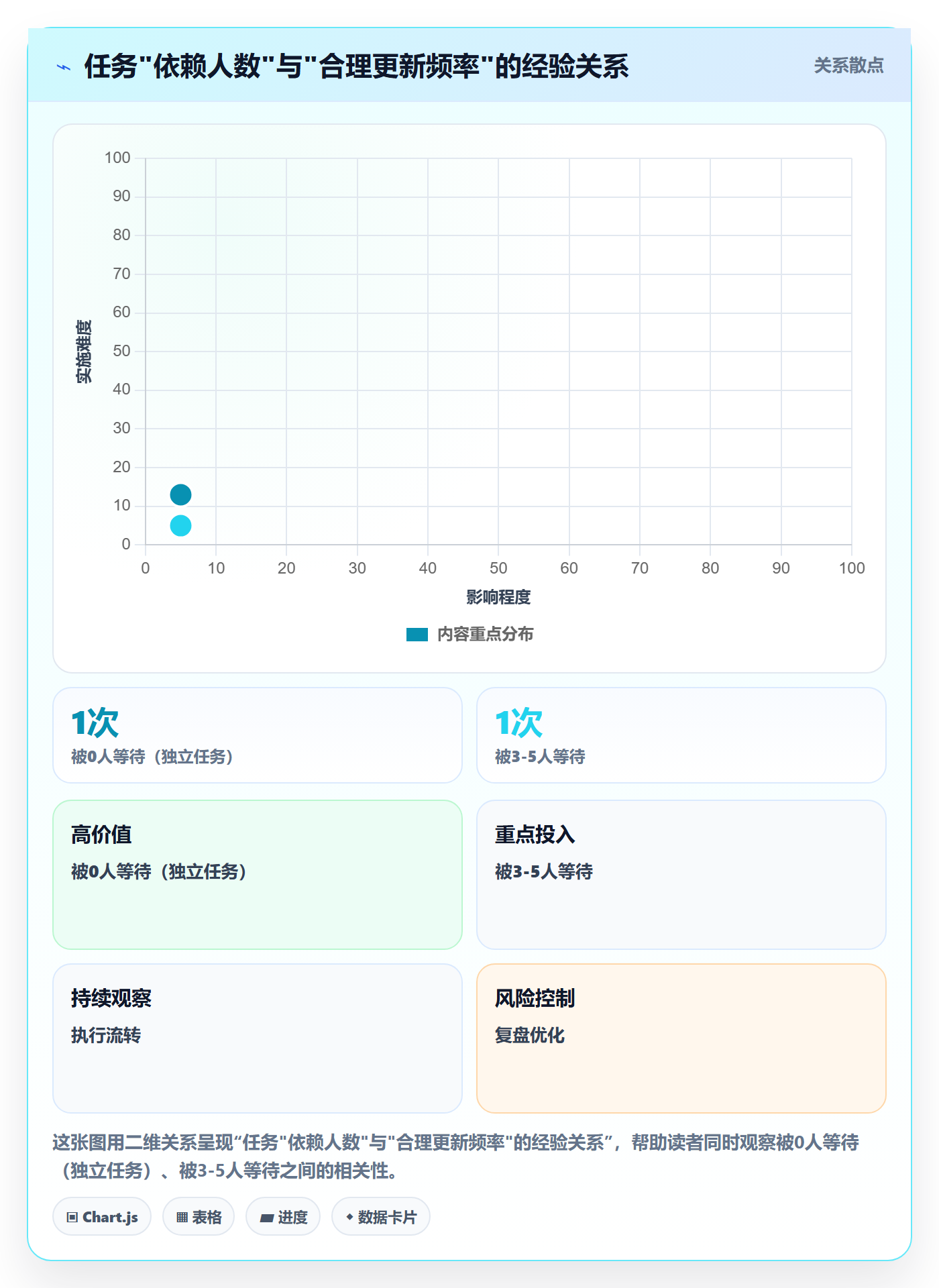
Task: Click the description paragraph starting 这张图用二维关系
Action: point(456,1157)
